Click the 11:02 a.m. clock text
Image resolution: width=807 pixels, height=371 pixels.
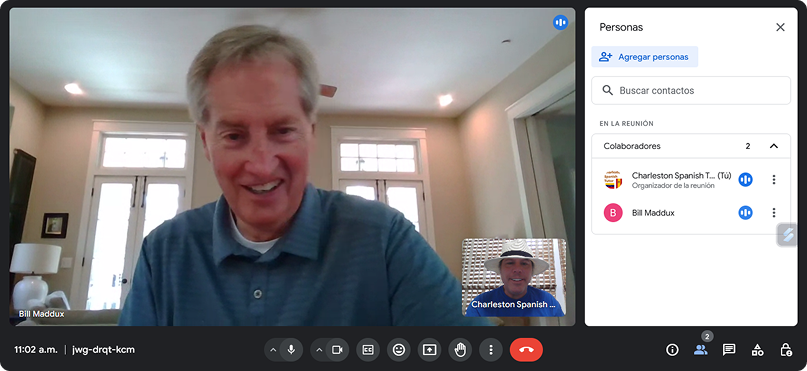(36, 350)
